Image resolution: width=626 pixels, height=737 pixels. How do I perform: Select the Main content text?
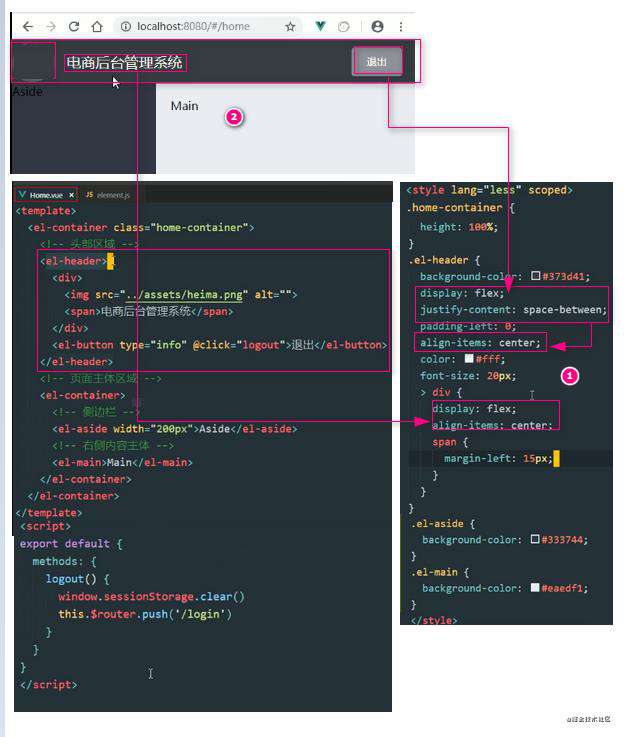tap(184, 106)
